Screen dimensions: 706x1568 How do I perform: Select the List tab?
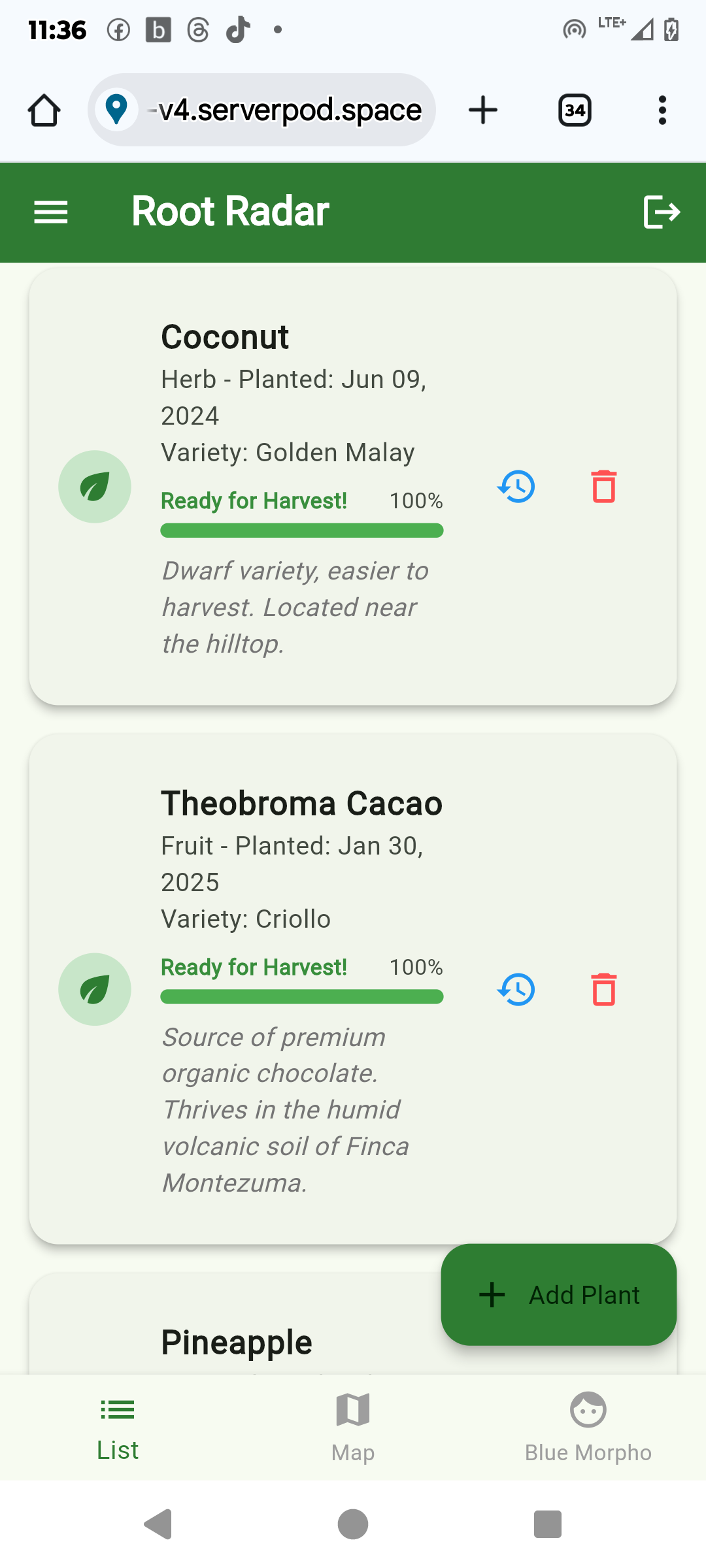(118, 1428)
